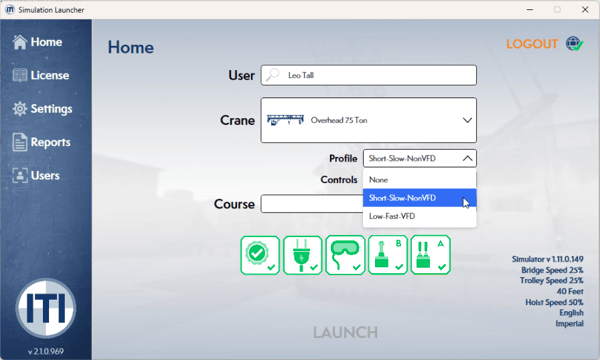Open the Settings menu item
600x360 pixels.
coord(42,109)
